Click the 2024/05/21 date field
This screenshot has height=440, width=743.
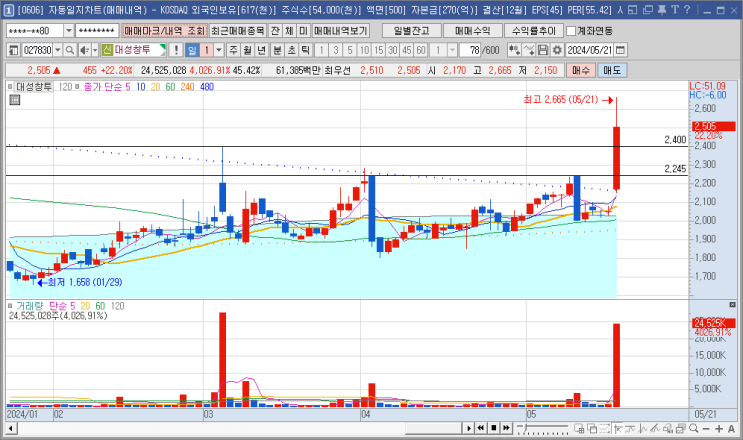tap(589, 50)
